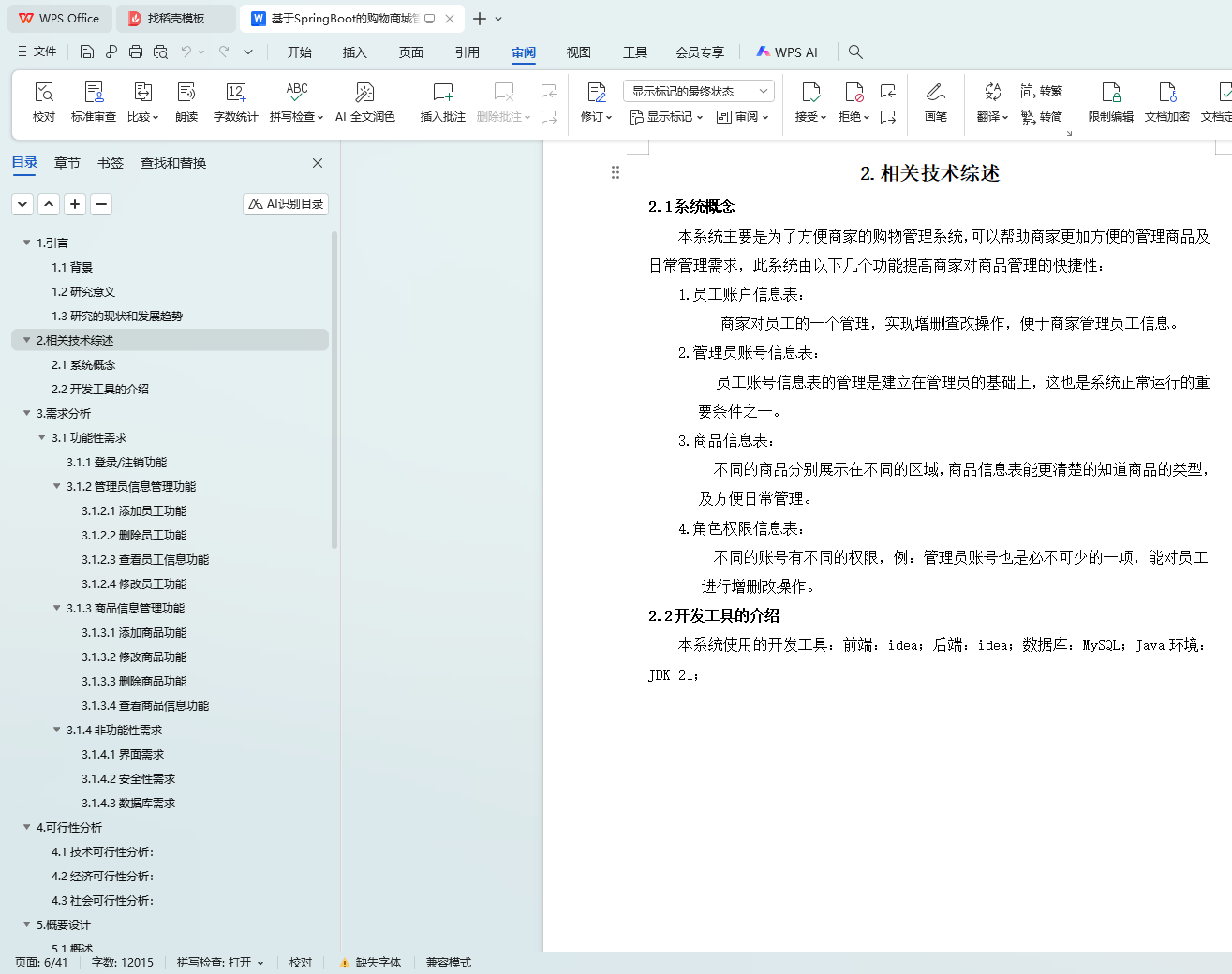Convert text with 转简 button
Screen dimensions: 1232x974
coord(1042,117)
